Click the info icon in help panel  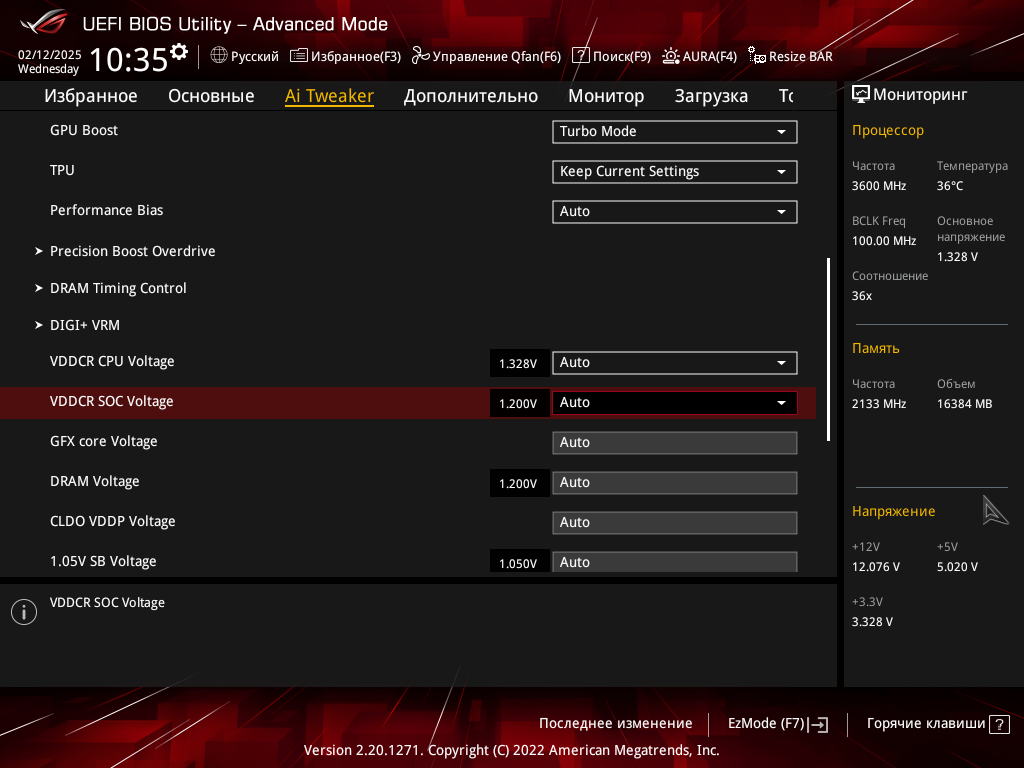pyautogui.click(x=24, y=612)
